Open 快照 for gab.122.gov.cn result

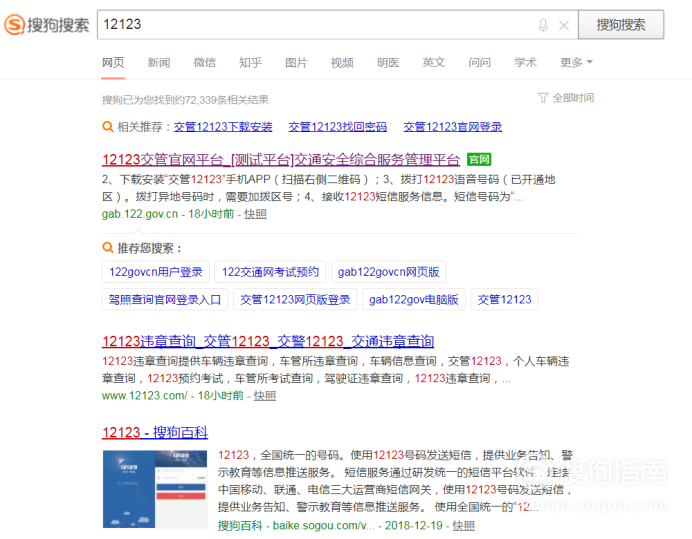(x=255, y=214)
